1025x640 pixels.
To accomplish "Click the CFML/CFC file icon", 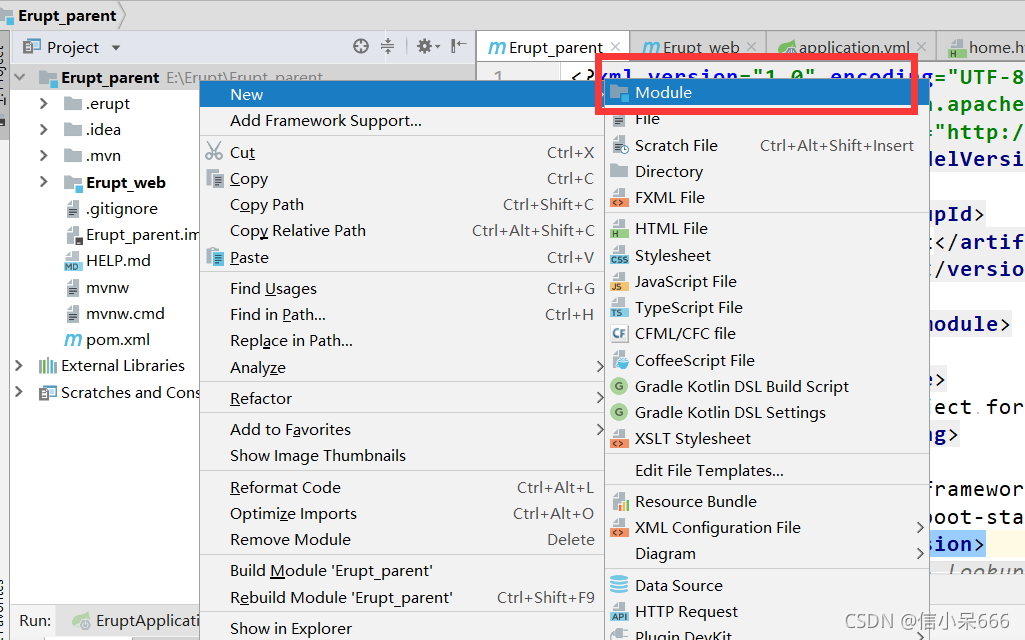I will (x=619, y=333).
